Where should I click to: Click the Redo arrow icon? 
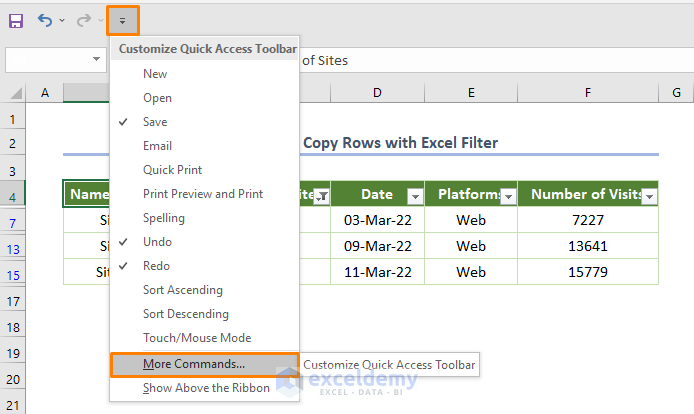[84, 20]
